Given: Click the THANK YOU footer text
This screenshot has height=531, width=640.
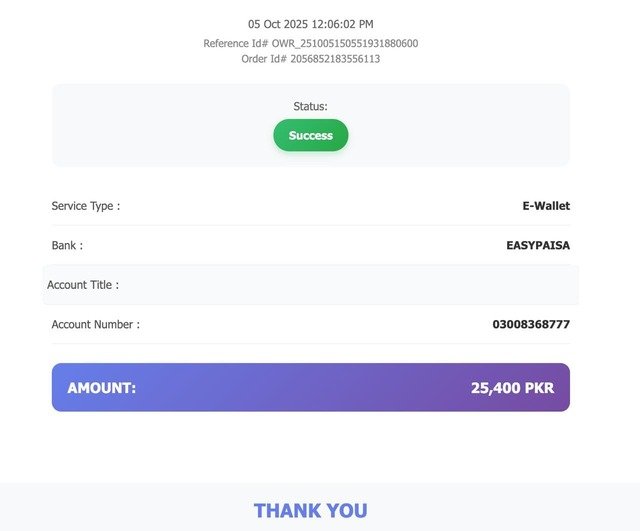Looking at the screenshot, I should [x=310, y=511].
